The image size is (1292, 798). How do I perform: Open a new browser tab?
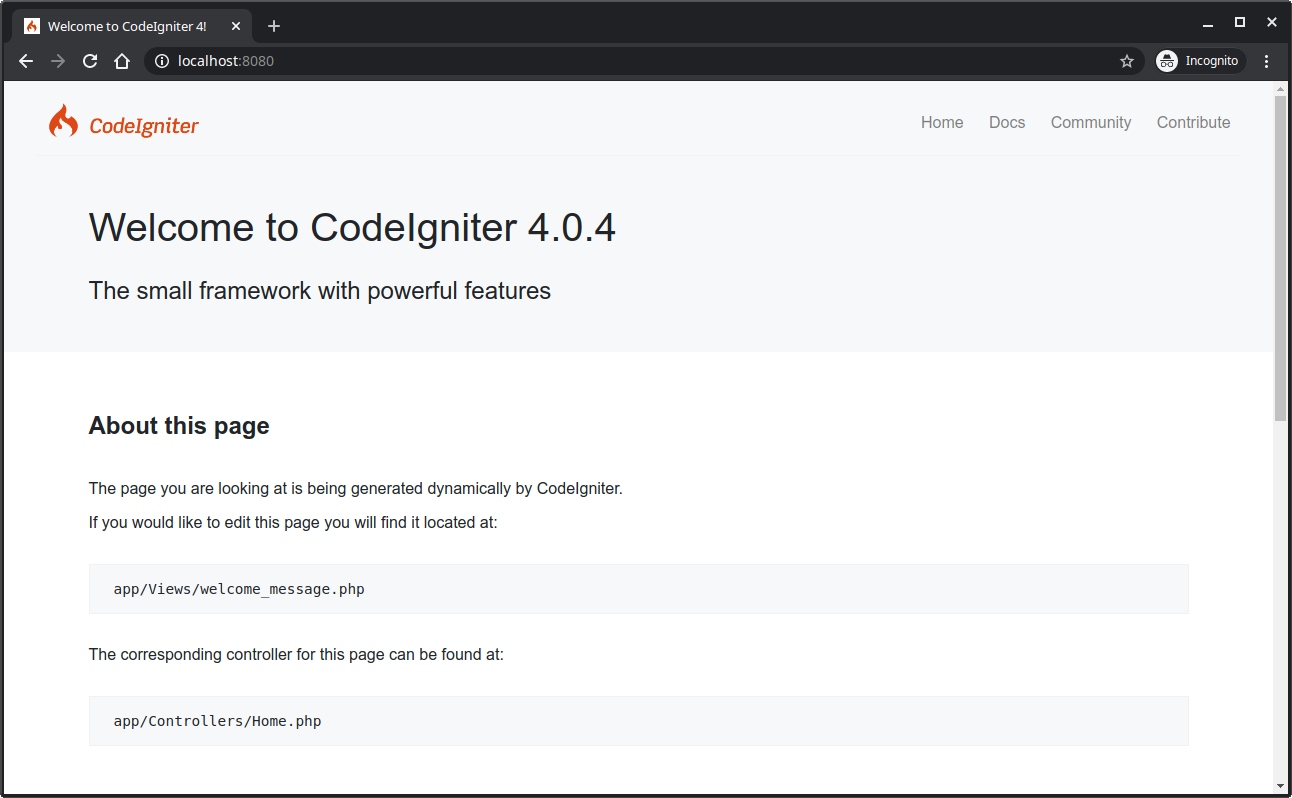(x=274, y=26)
